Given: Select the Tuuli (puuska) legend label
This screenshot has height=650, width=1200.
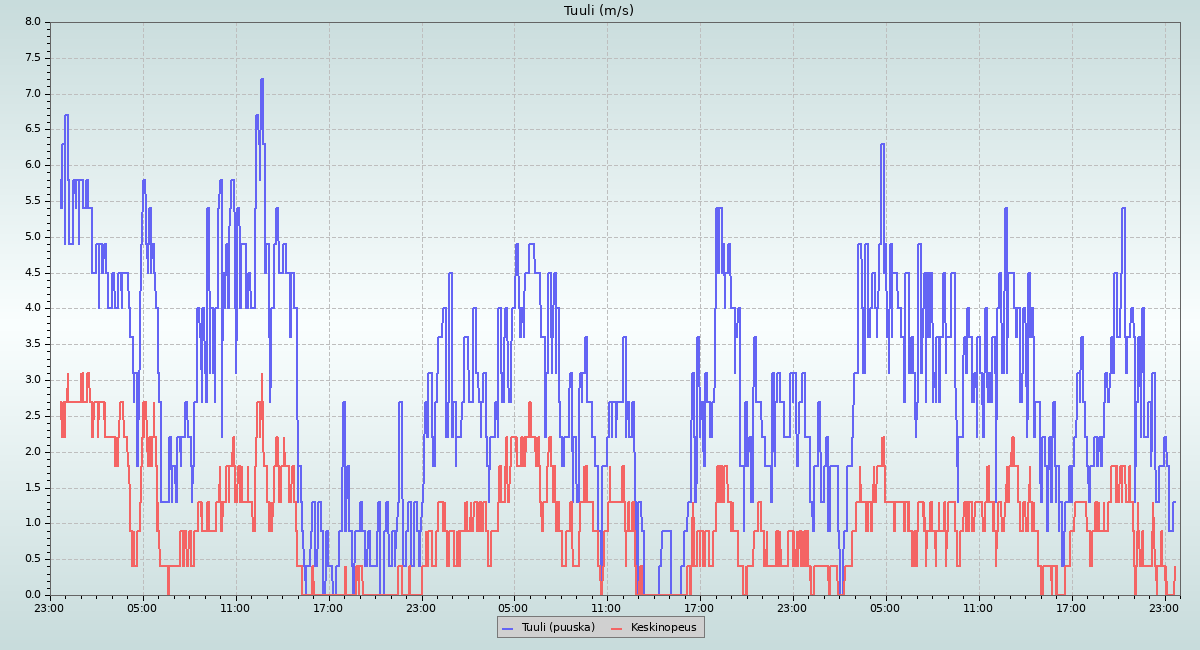Looking at the screenshot, I should point(558,627).
